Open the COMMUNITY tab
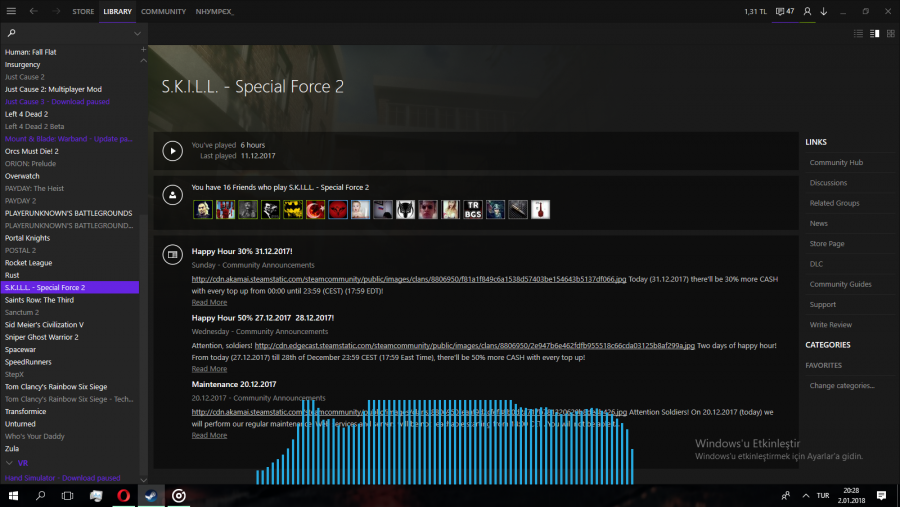The image size is (900, 507). coord(164,11)
